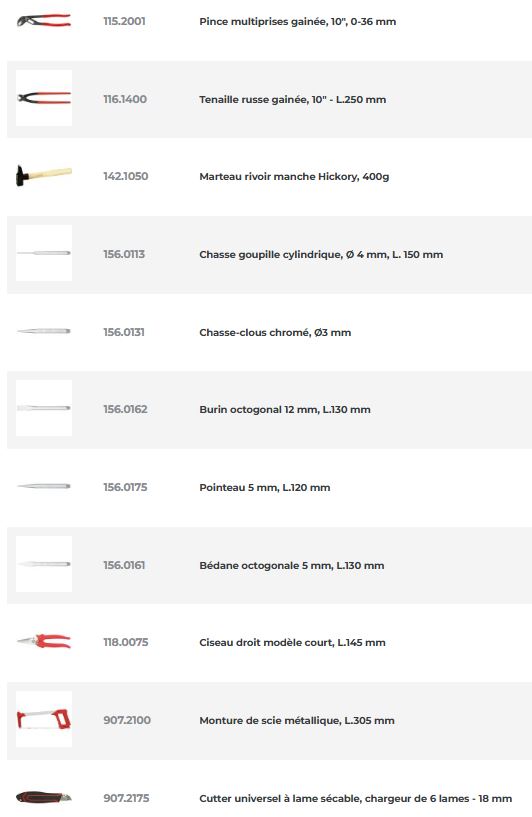532x817 pixels.
Task: Open reference 116.1400
Action: click(125, 99)
